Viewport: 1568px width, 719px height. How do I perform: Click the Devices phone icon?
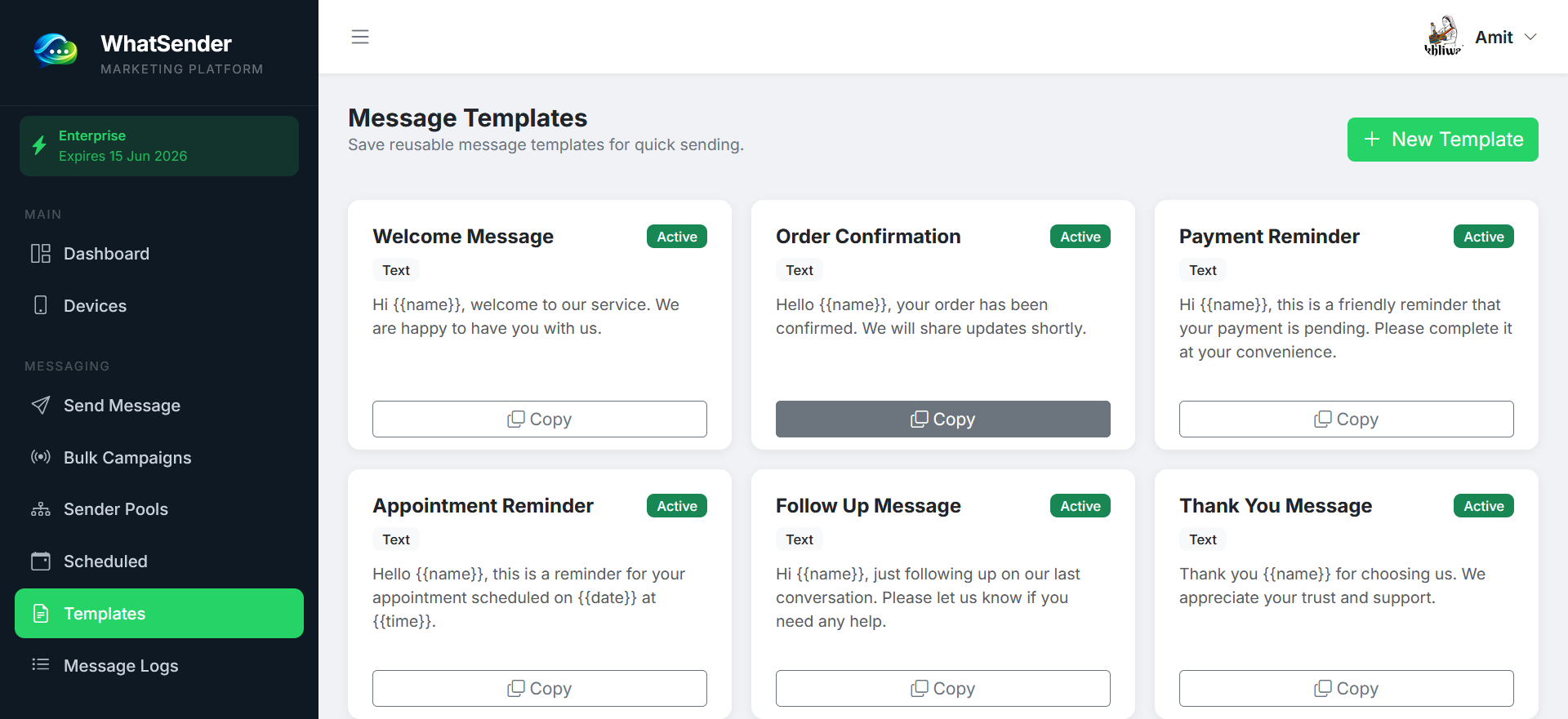tap(41, 305)
